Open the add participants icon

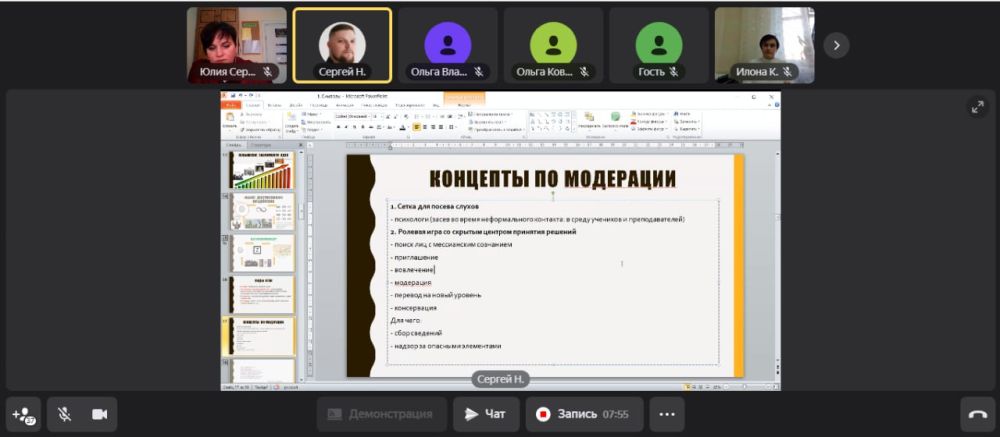pos(23,414)
